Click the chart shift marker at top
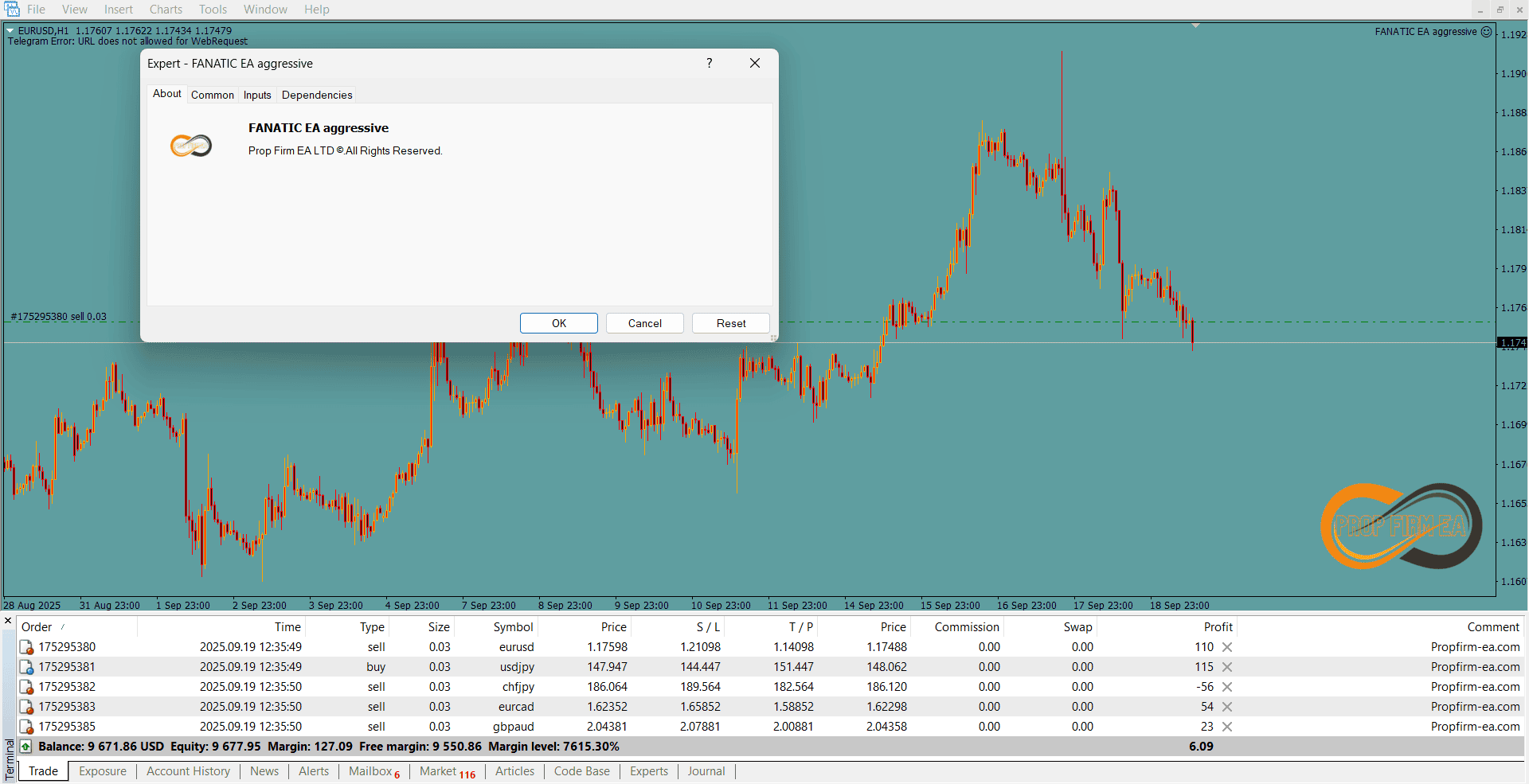The width and height of the screenshot is (1529, 784). [x=1195, y=26]
